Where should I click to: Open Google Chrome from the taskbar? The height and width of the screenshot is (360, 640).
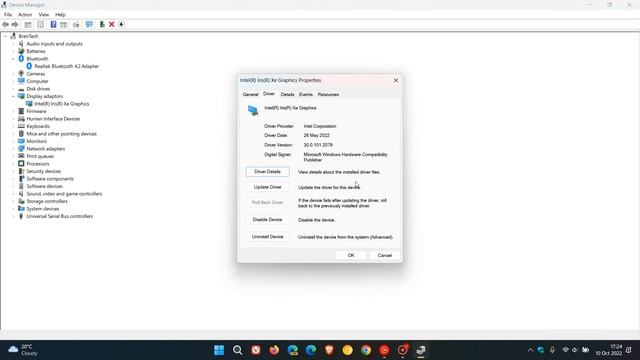pos(366,350)
